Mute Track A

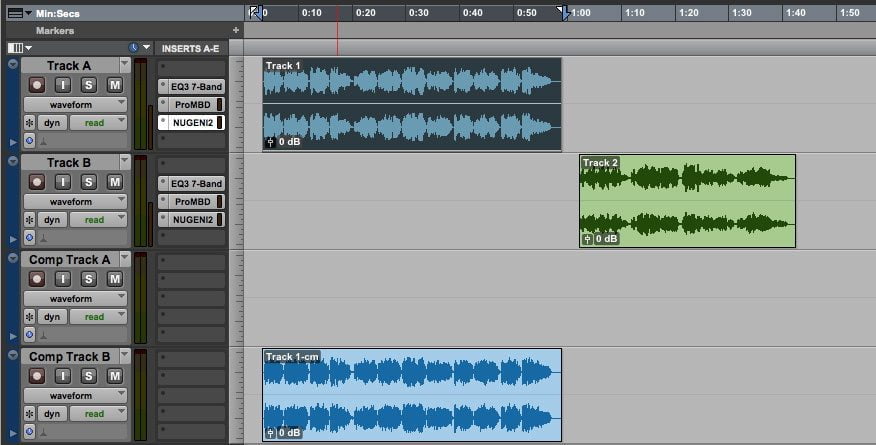click(x=114, y=85)
